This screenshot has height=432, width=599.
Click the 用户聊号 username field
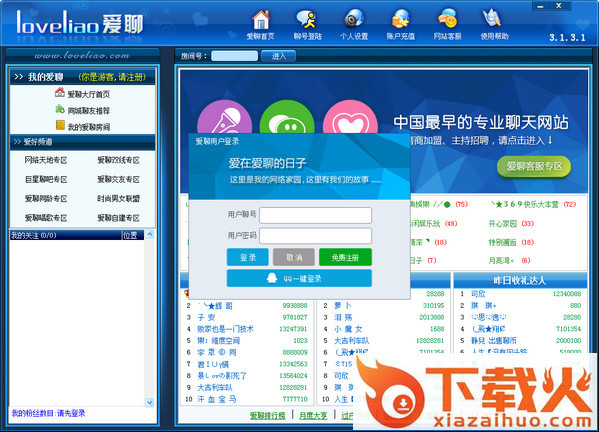(x=316, y=215)
